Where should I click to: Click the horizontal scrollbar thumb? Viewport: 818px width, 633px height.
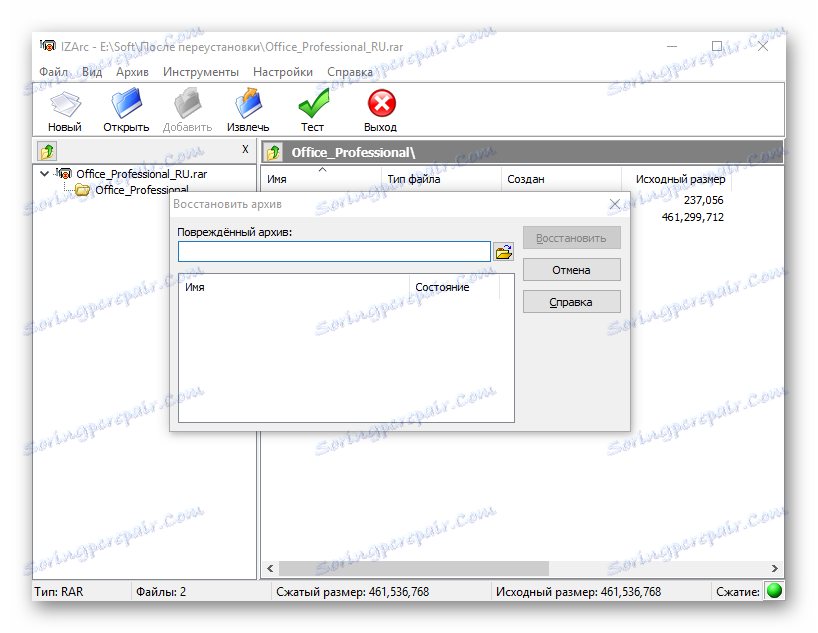coord(414,568)
